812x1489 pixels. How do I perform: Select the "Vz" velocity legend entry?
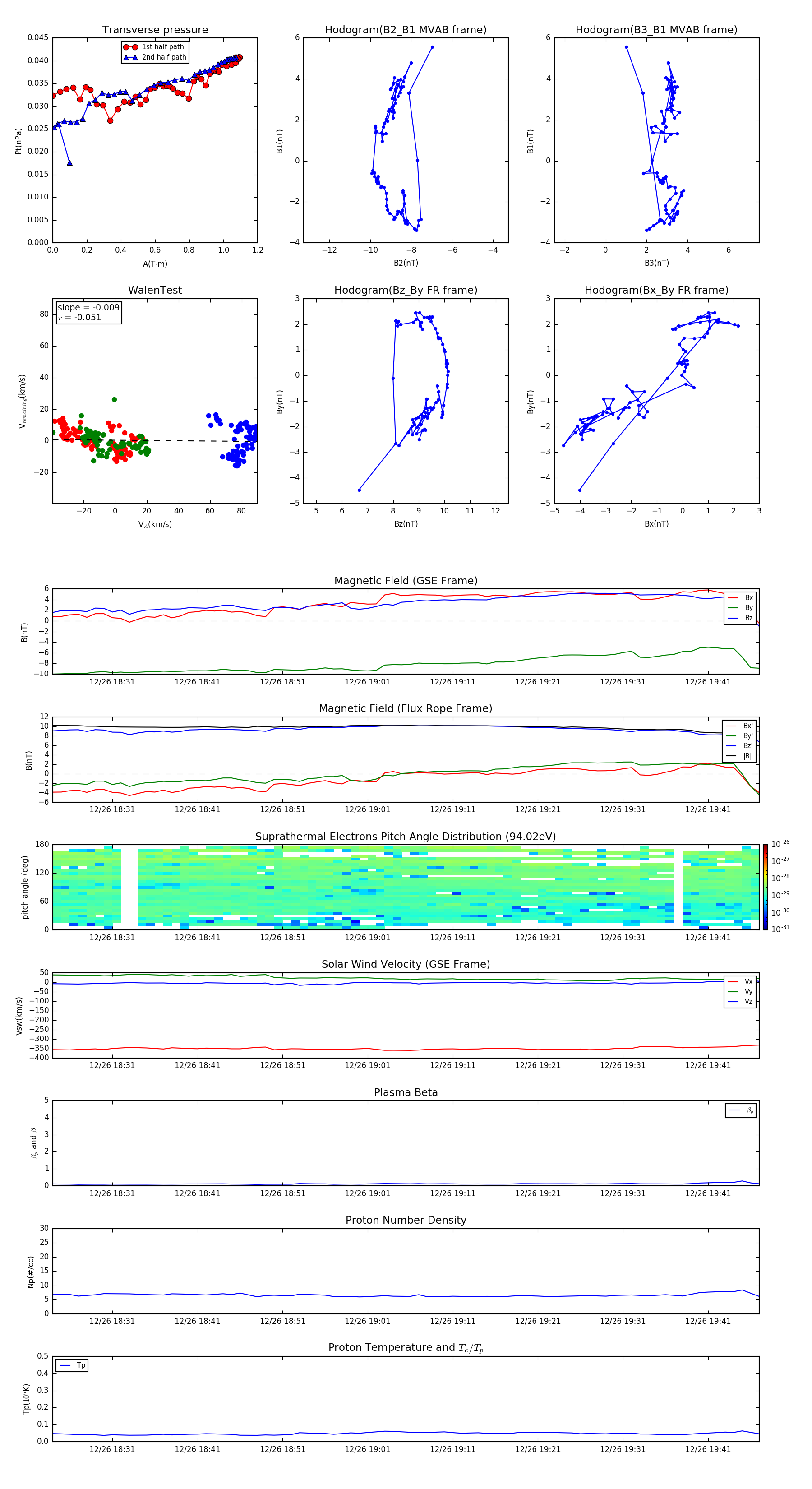740,1002
